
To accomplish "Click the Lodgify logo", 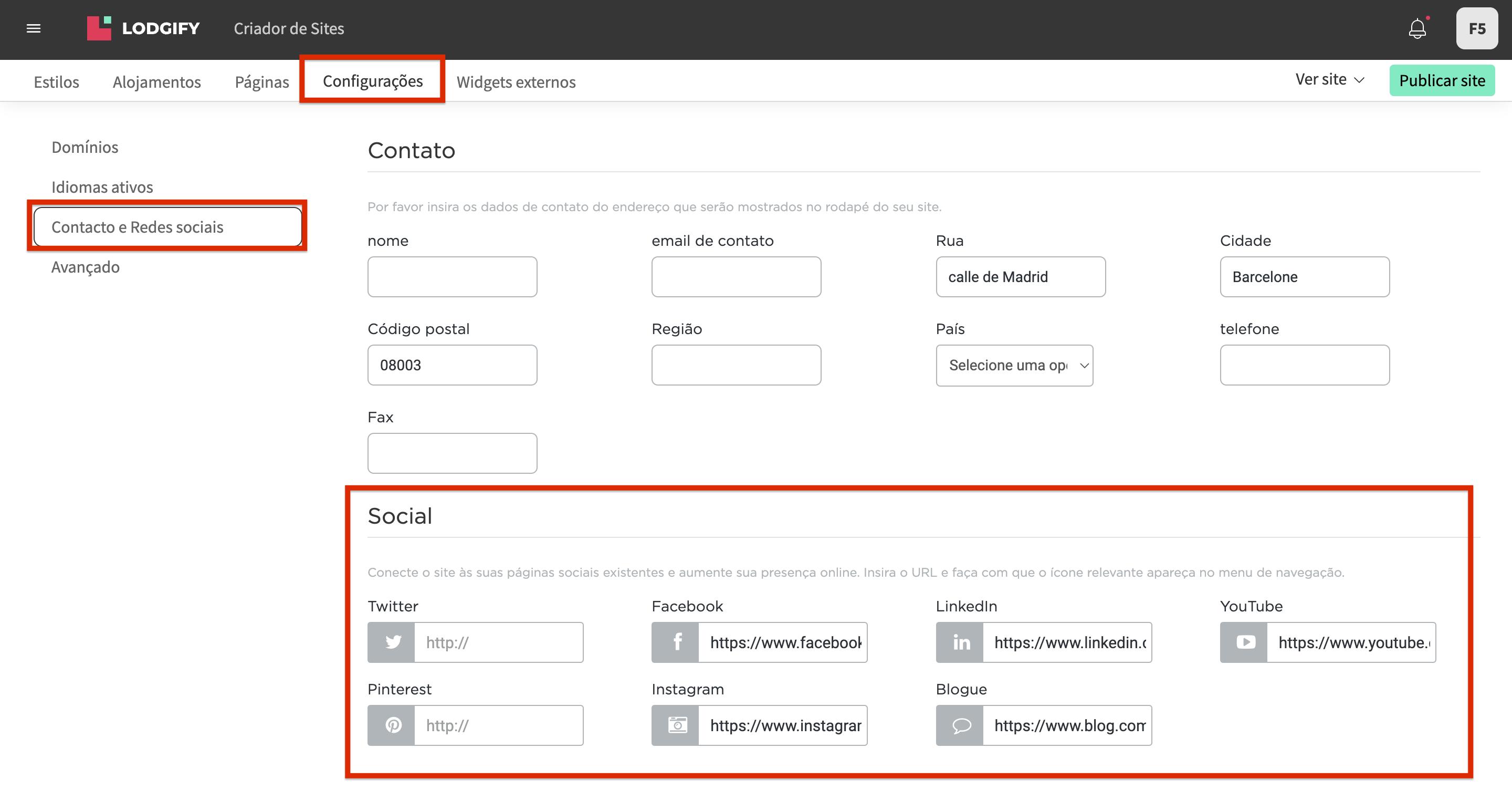I will pyautogui.click(x=143, y=28).
